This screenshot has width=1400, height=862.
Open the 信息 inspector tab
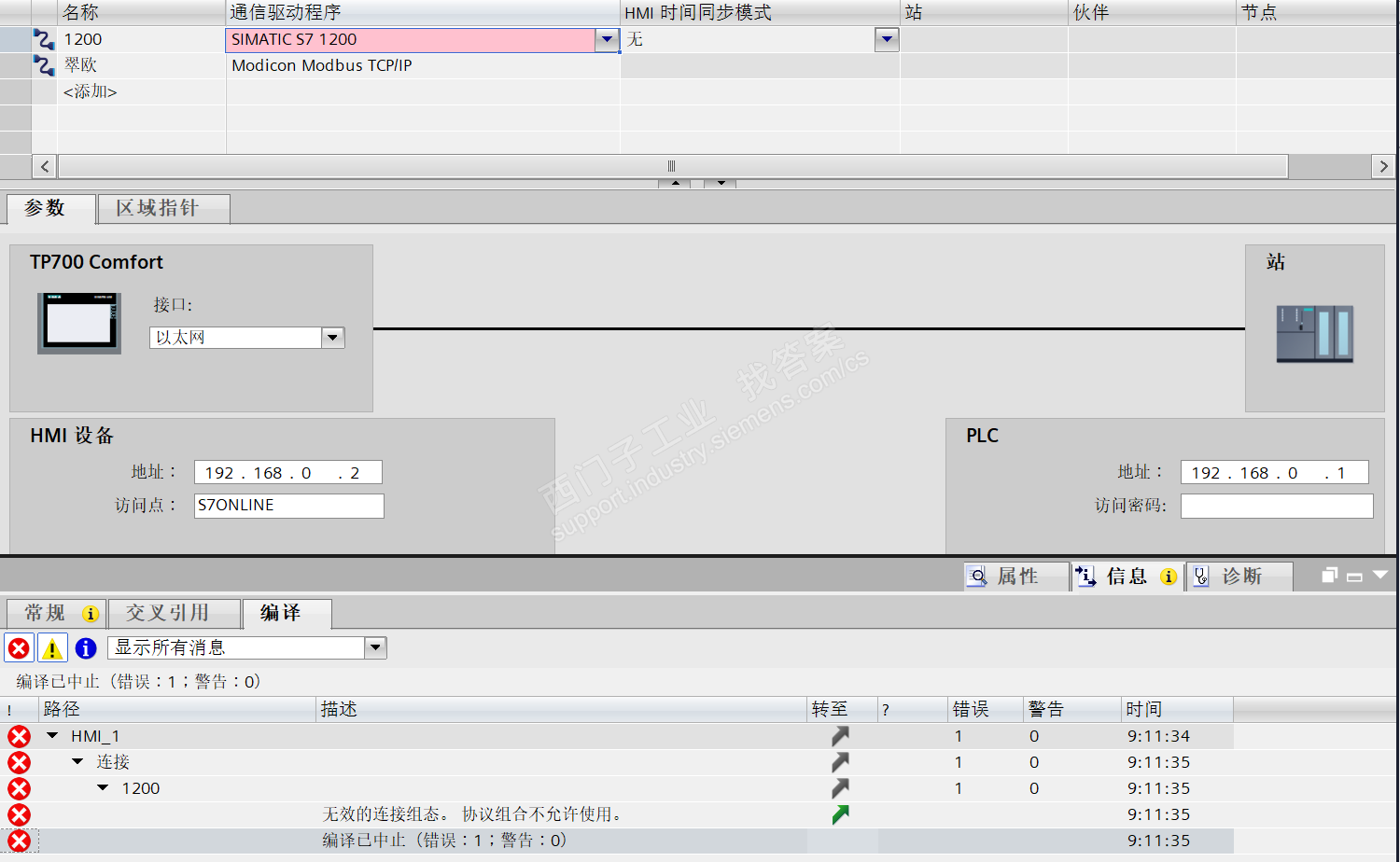point(1128,577)
